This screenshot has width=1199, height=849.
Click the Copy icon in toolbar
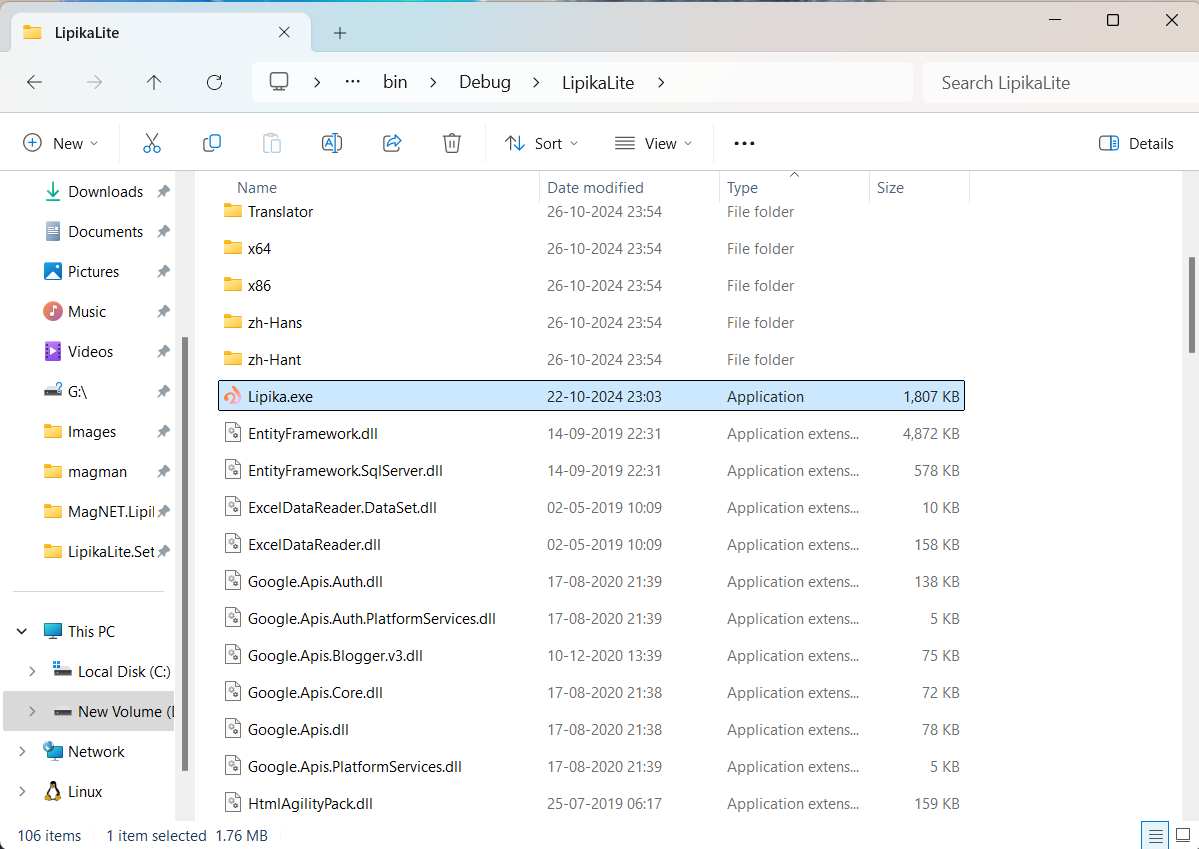212,143
